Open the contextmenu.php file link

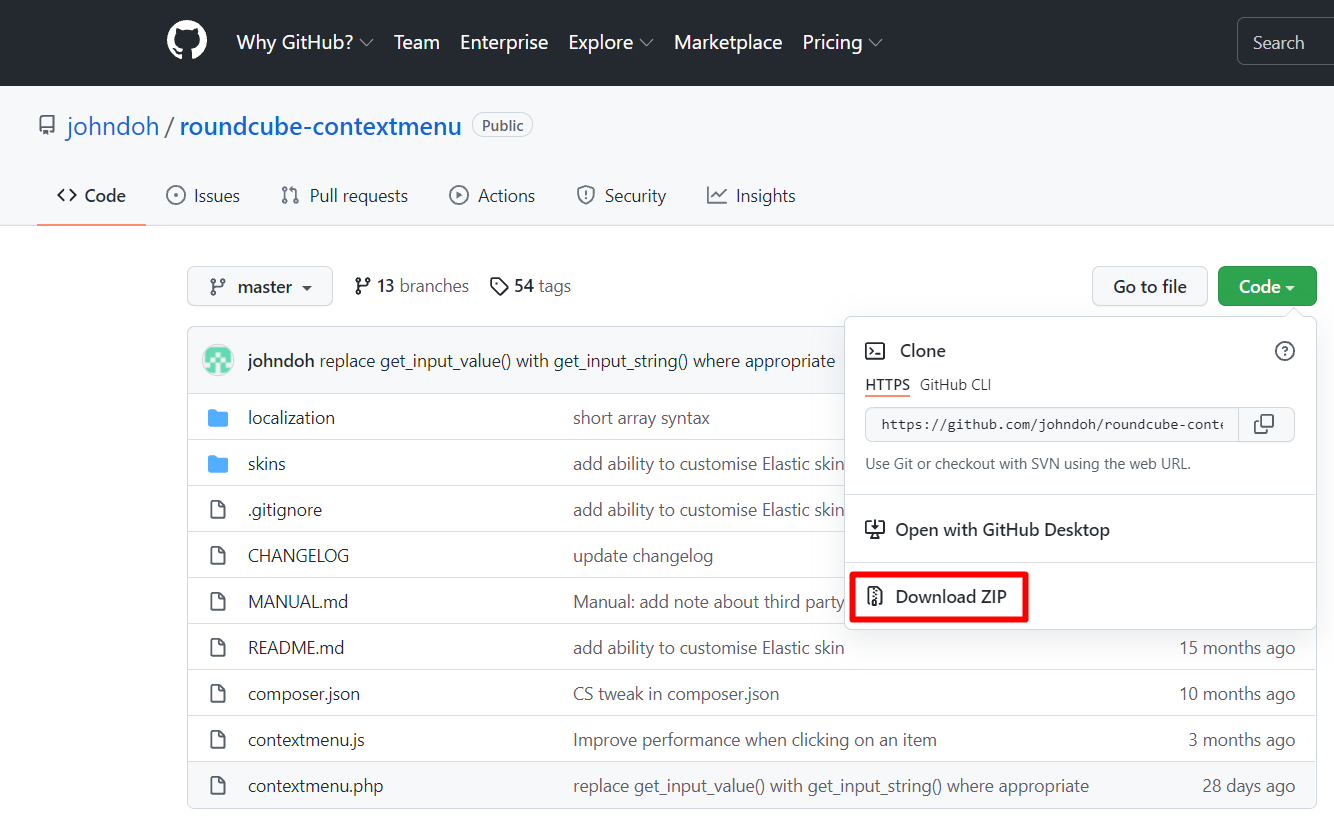click(x=315, y=786)
